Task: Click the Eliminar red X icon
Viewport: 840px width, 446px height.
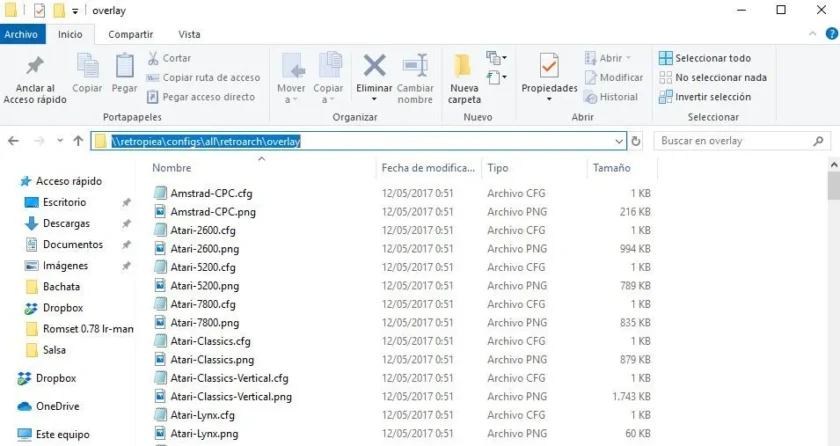Action: pyautogui.click(x=374, y=66)
